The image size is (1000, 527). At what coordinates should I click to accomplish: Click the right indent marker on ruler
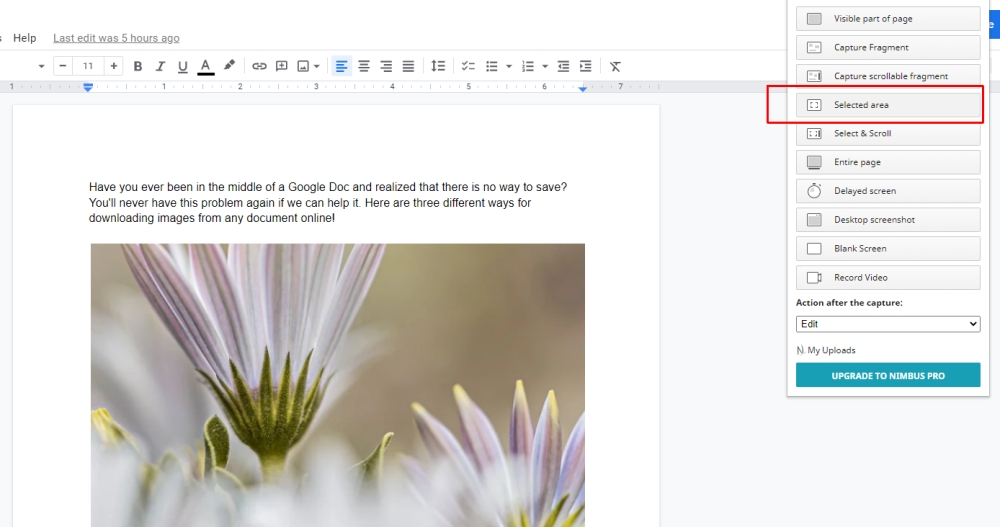[x=582, y=89]
